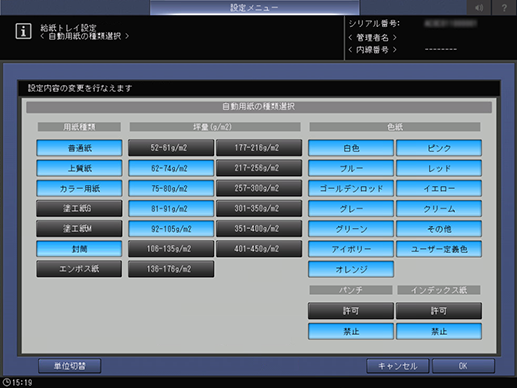Toggle the カラー用紙 paper type
Viewport: 517px width, 388px height.
(x=79, y=188)
